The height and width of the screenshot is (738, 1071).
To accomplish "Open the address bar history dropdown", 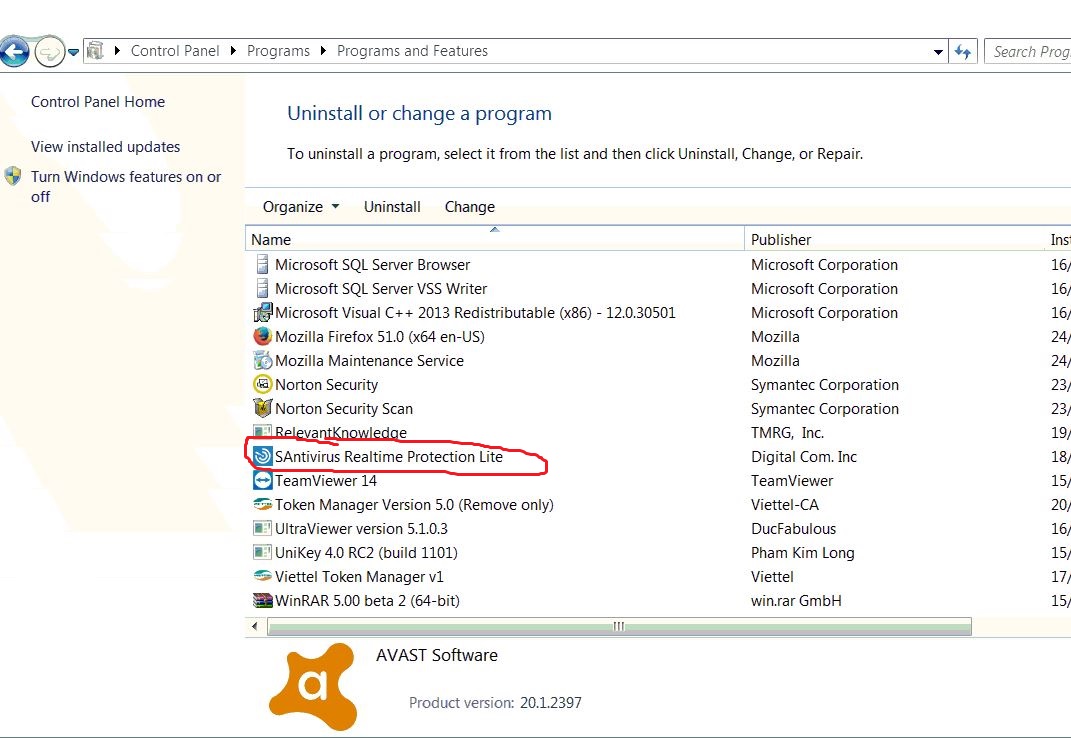I will click(x=938, y=51).
